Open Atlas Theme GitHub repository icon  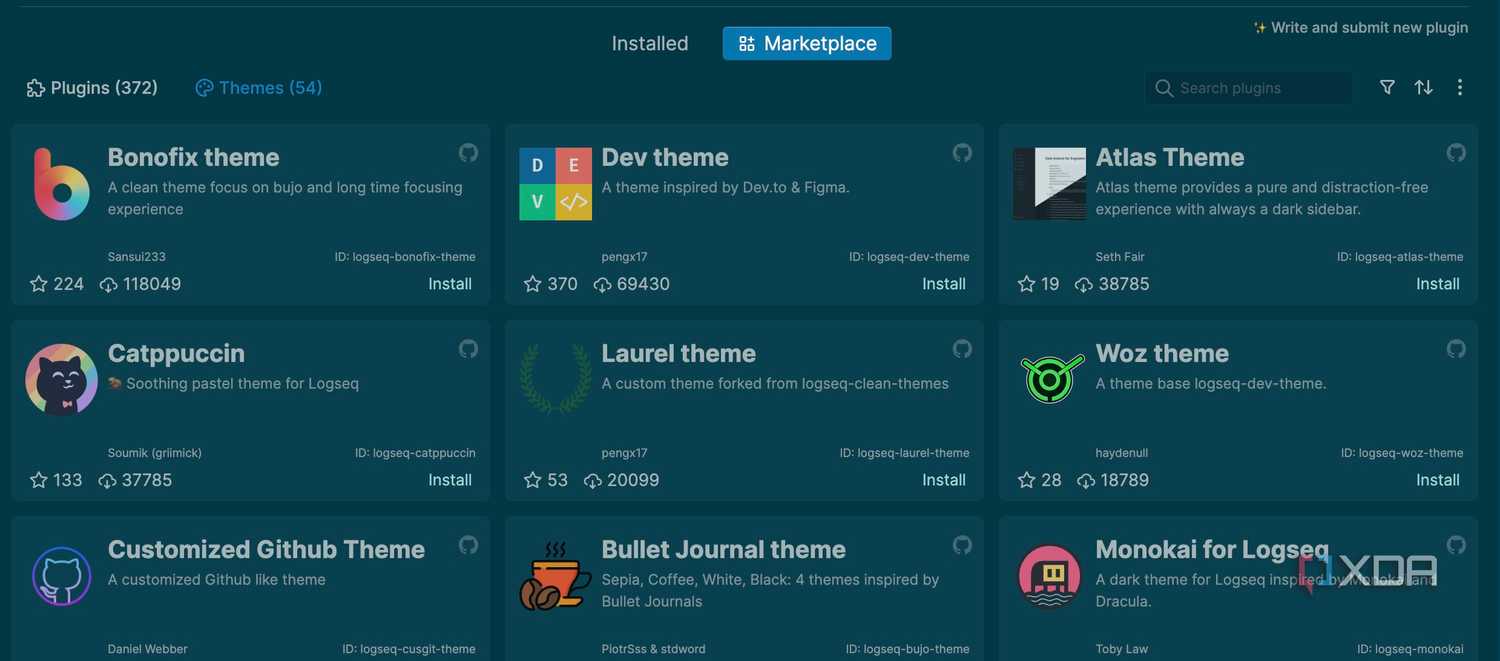coord(1456,153)
